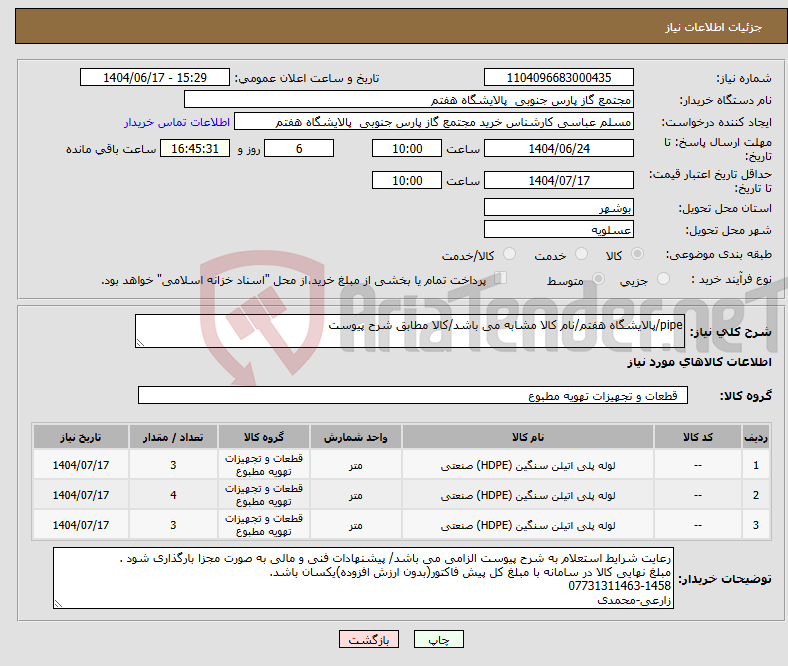This screenshot has height=666, width=788.
Task: Click the بازگشت (Back) button
Action: click(369, 639)
